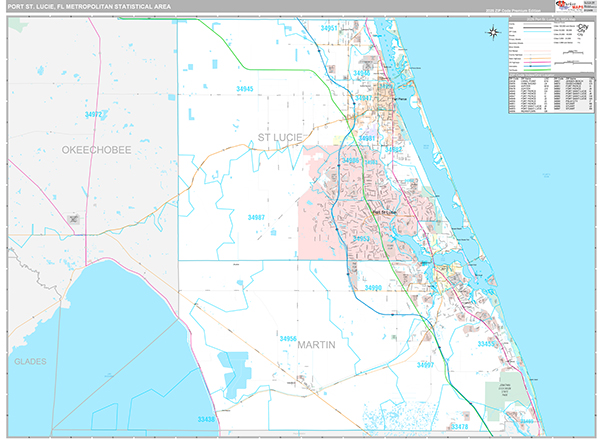The image size is (600, 439).
Task: Click the compass rose north indicator
Action: pos(494,32)
